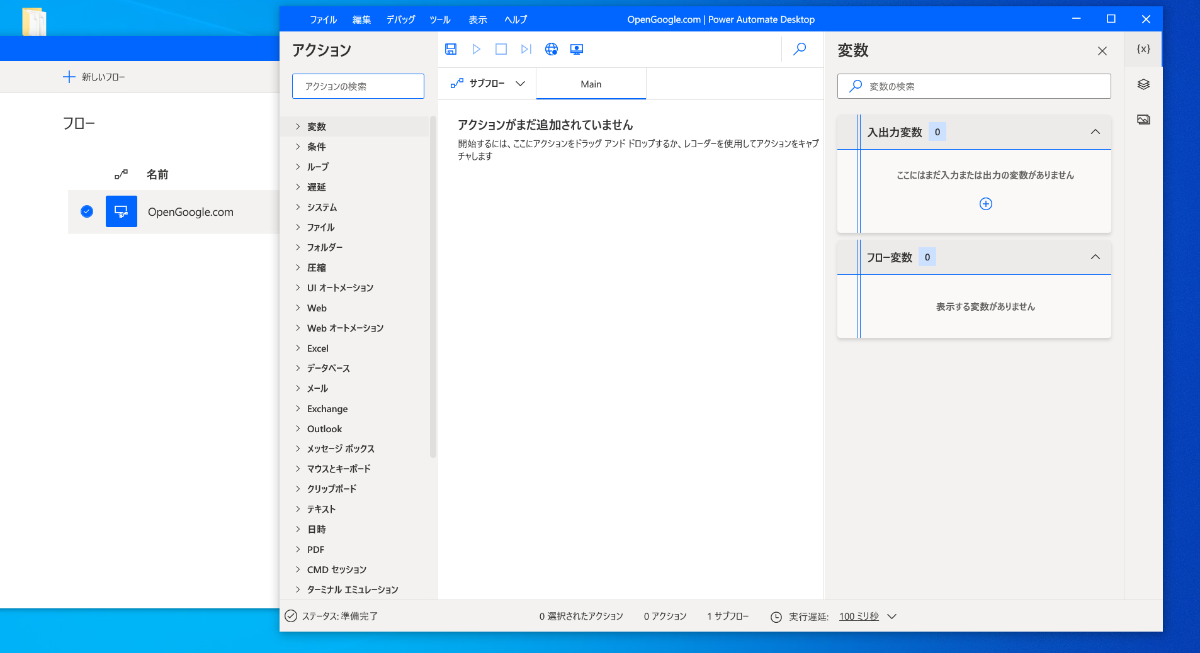Click the actions list scrollbar
Screen dimensions: 1200x653
(x=433, y=287)
